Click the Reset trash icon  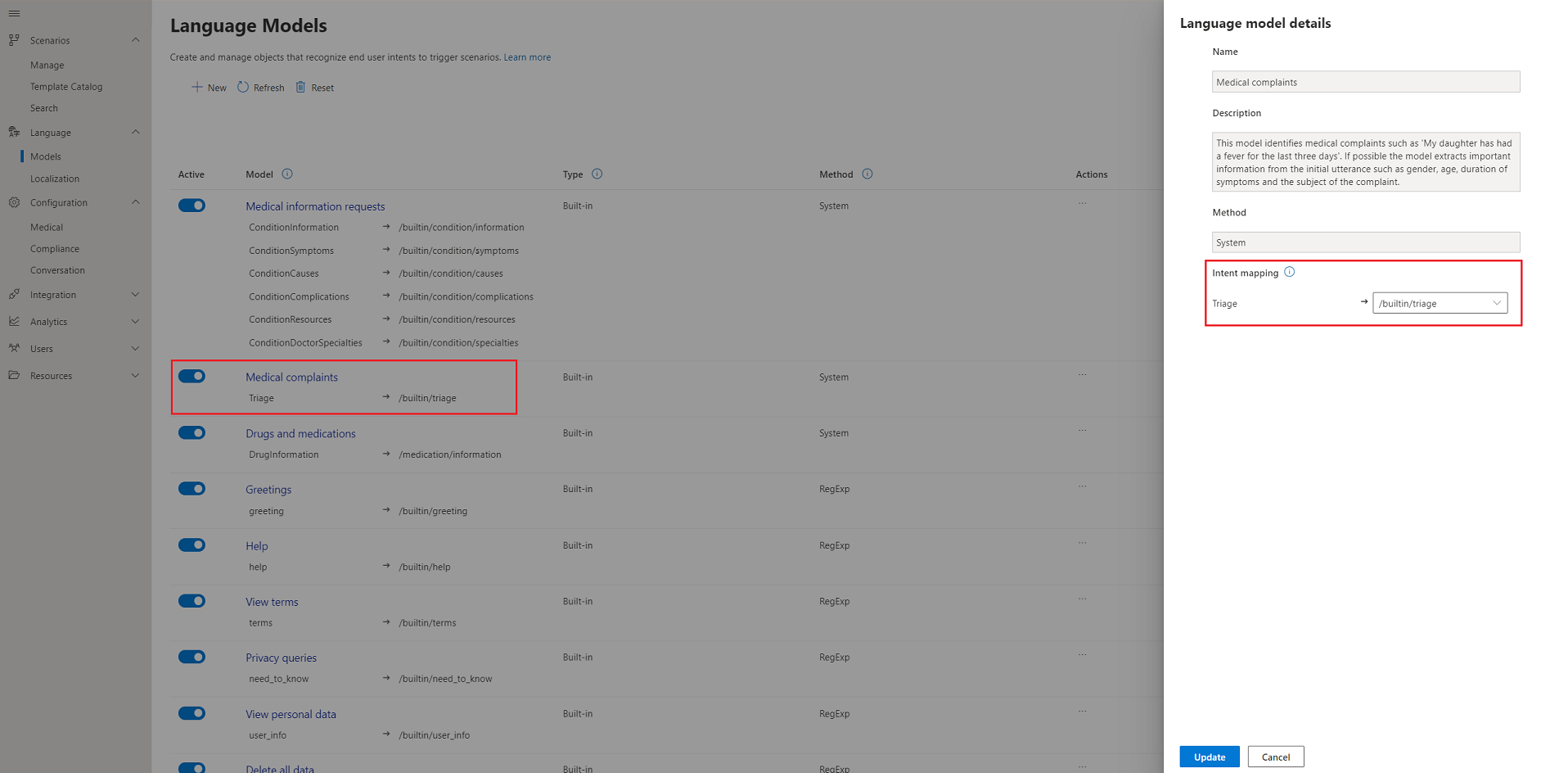coord(300,87)
